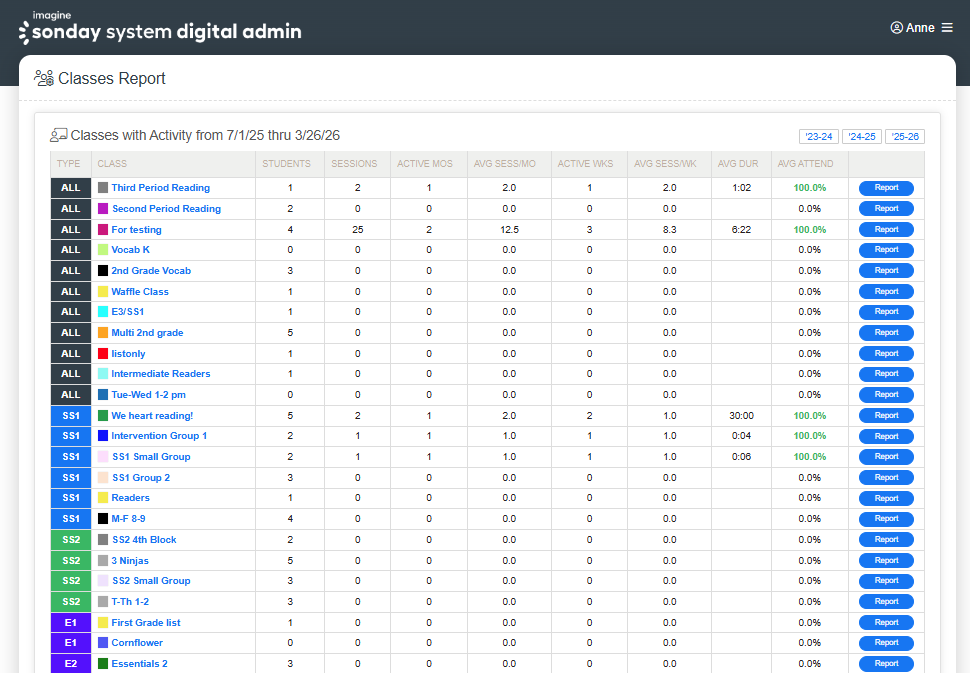The width and height of the screenshot is (970, 673).
Task: Open the report for Third Period Reading
Action: coord(886,187)
